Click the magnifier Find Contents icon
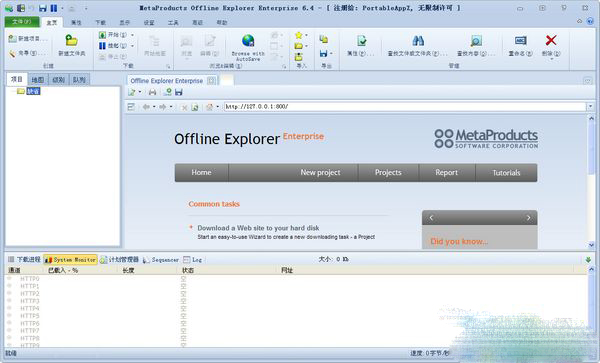Viewport: 600px width, 363px height. (x=476, y=41)
